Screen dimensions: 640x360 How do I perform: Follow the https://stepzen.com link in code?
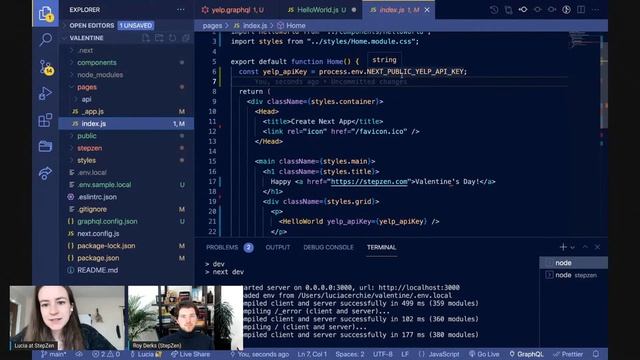[x=369, y=182]
